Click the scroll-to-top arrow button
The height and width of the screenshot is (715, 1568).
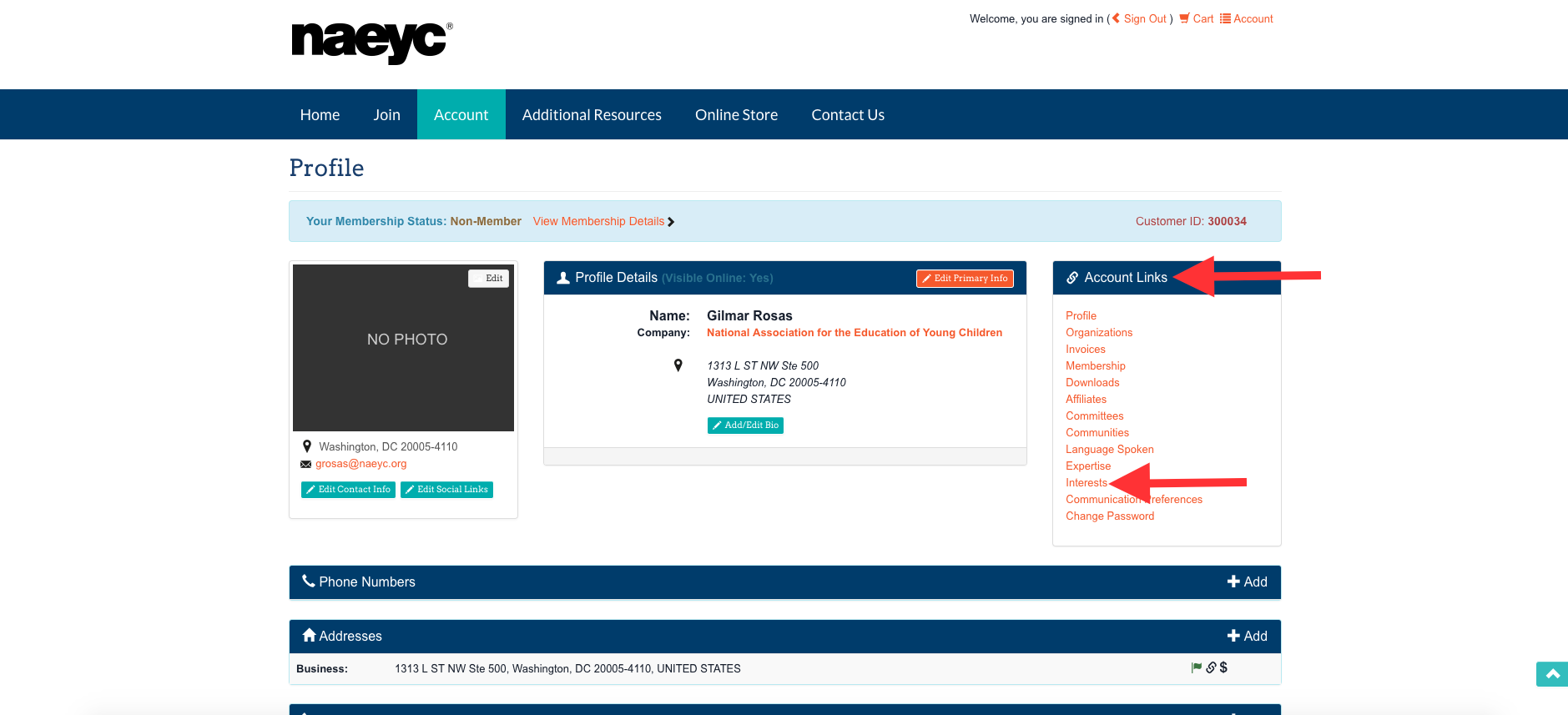(x=1552, y=674)
